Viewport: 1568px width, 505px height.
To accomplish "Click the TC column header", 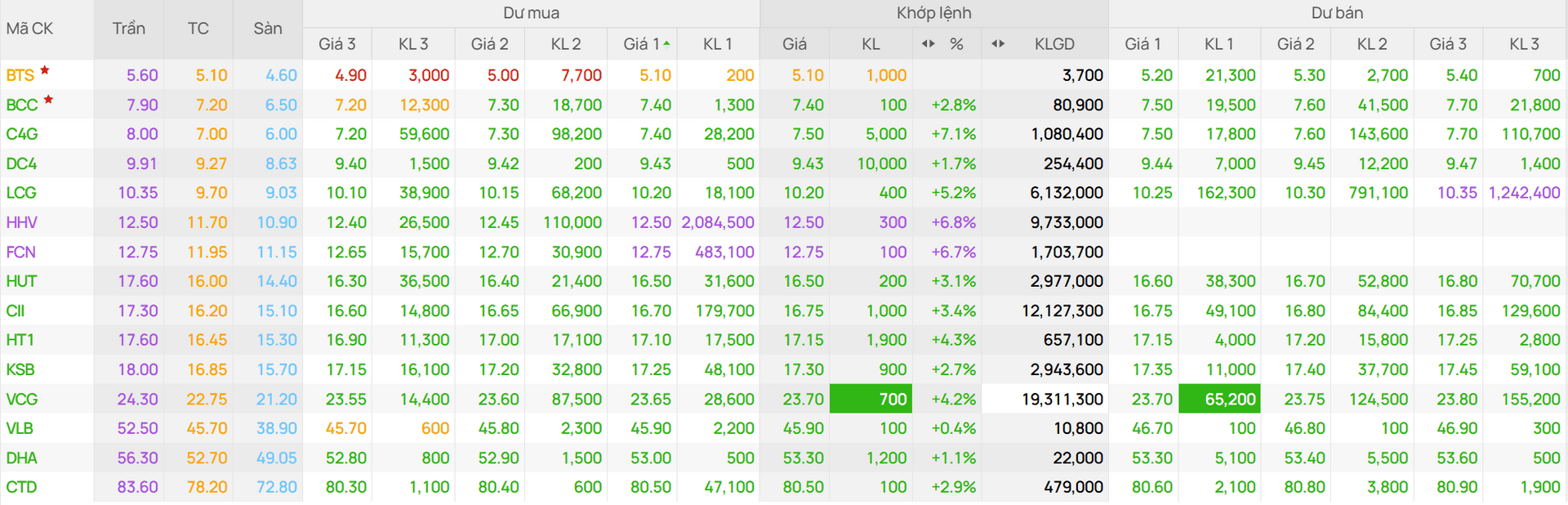I will pos(198,29).
